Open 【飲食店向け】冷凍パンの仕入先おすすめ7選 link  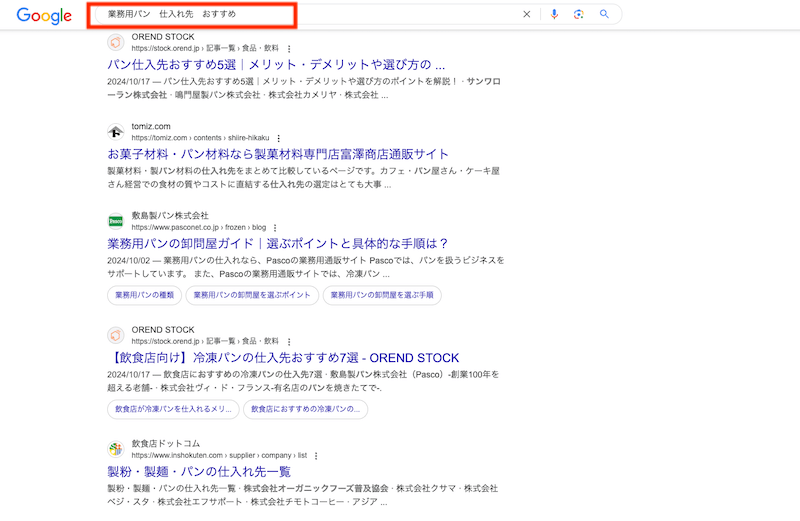tap(283, 358)
